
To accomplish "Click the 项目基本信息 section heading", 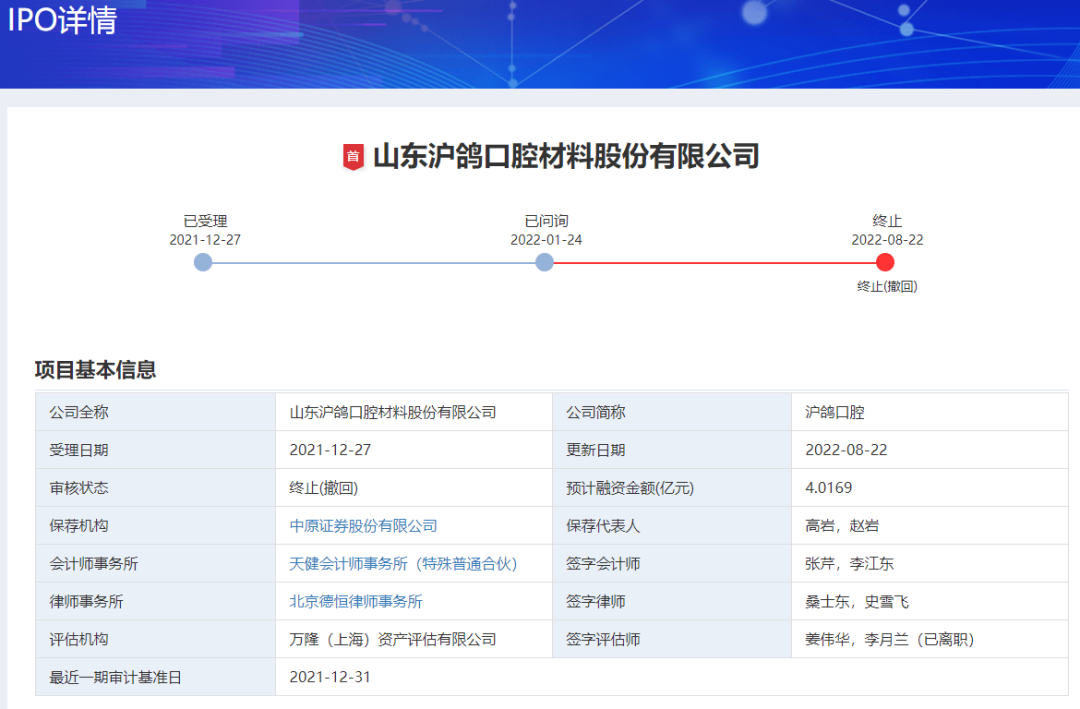I will click(x=95, y=370).
